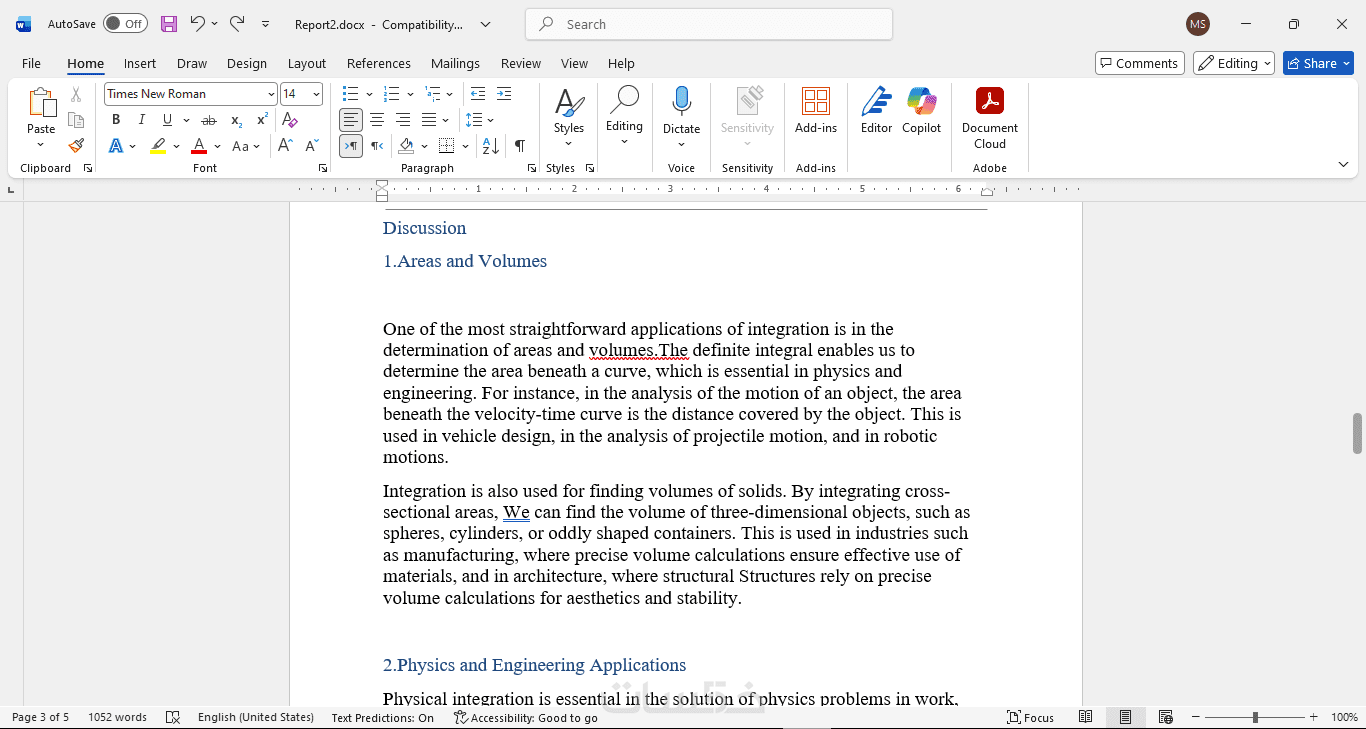
Task: Switch to the Review tab
Action: pyautogui.click(x=521, y=63)
